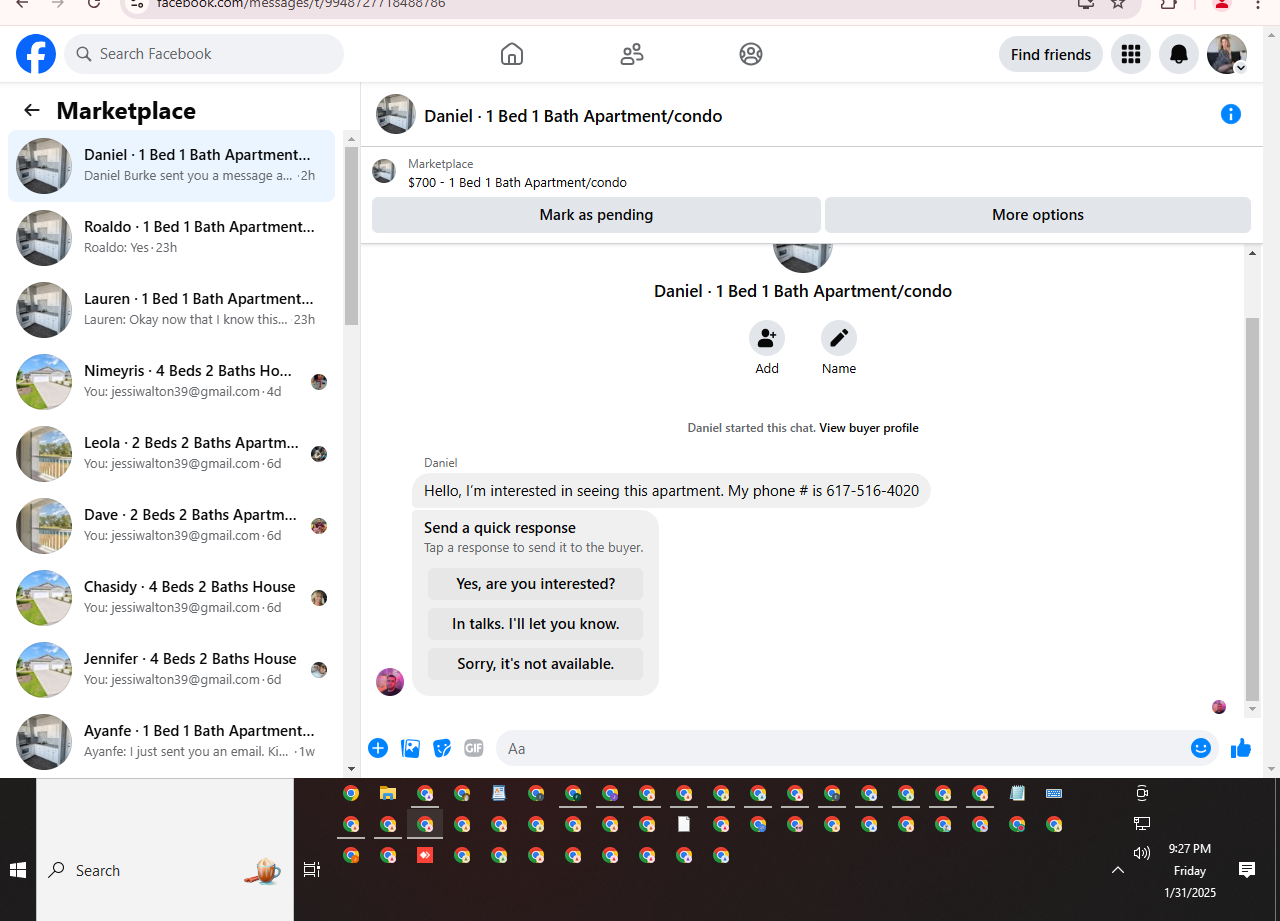1280x921 pixels.
Task: Click the conversation list scrollbar
Action: (x=351, y=236)
